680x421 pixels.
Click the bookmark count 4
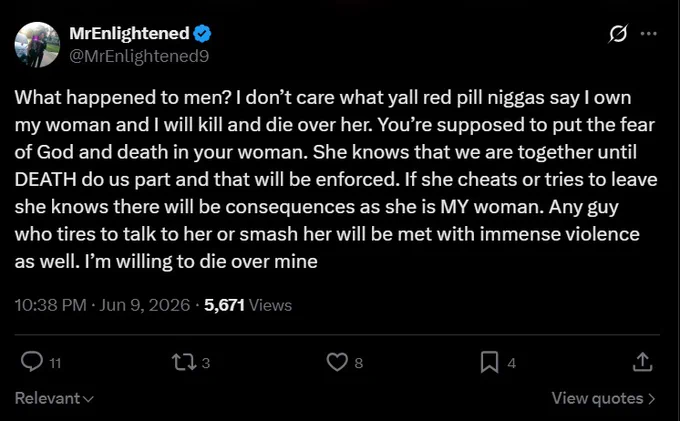(x=512, y=363)
